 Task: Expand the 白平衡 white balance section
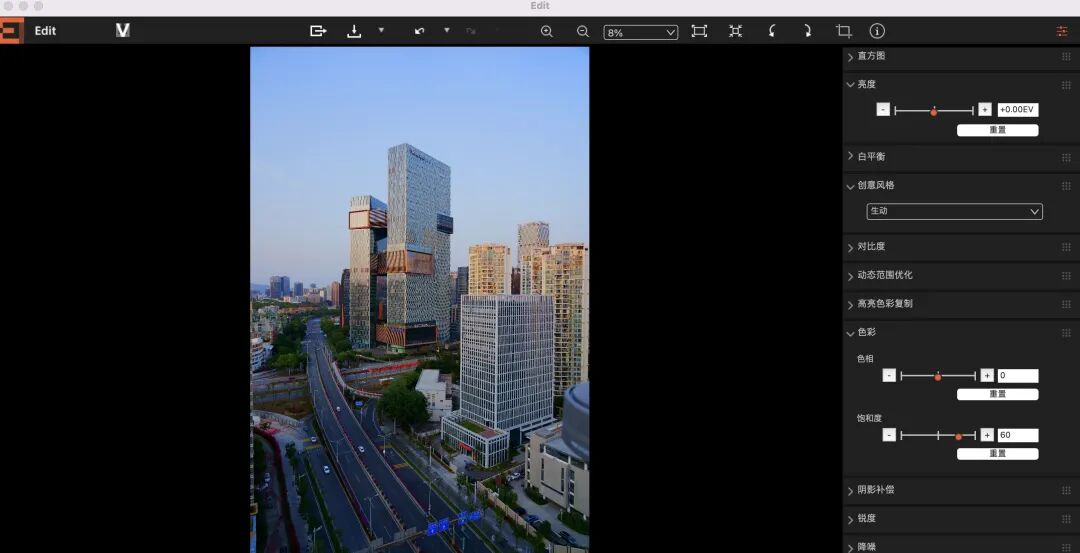pyautogui.click(x=851, y=156)
